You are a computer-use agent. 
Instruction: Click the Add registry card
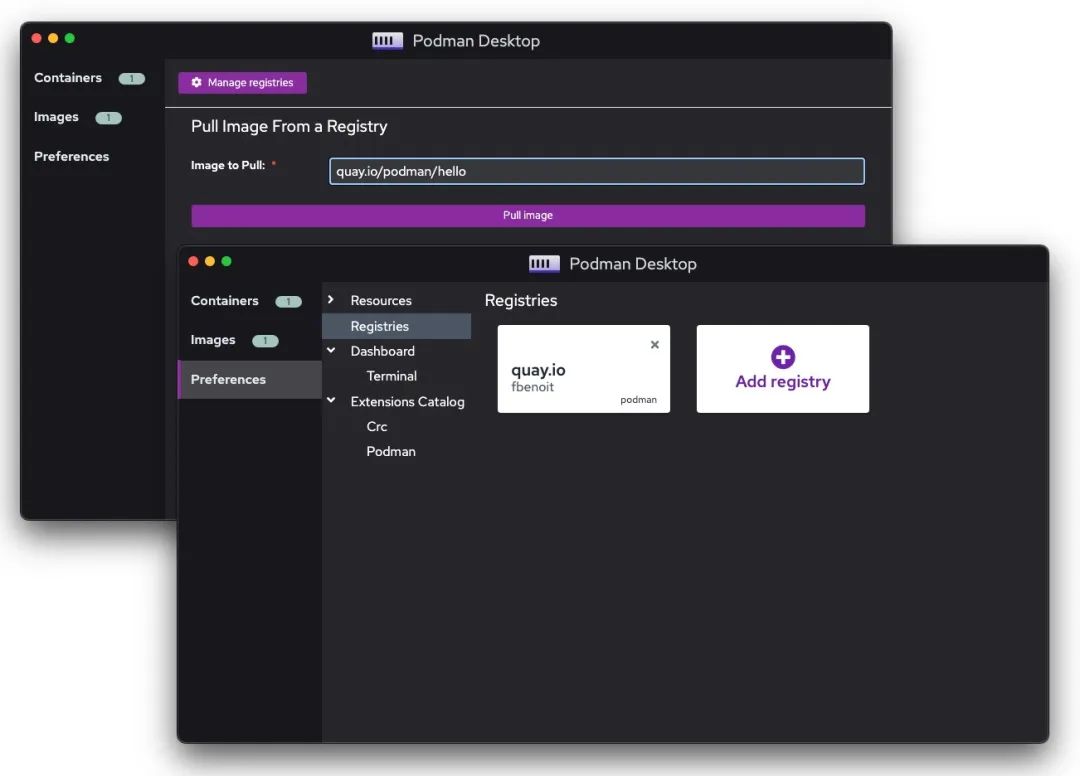pyautogui.click(x=783, y=369)
